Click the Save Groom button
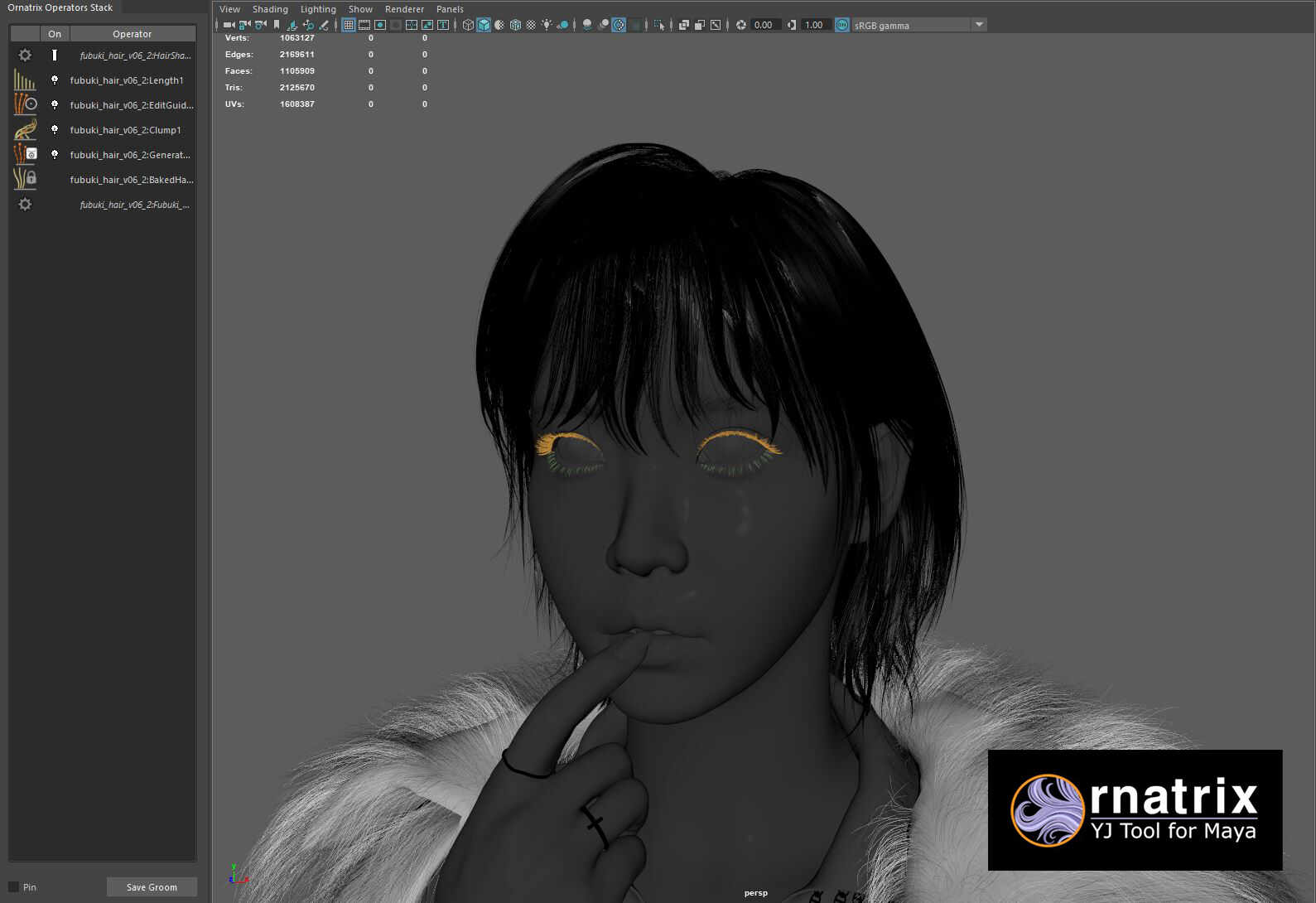 coord(152,887)
